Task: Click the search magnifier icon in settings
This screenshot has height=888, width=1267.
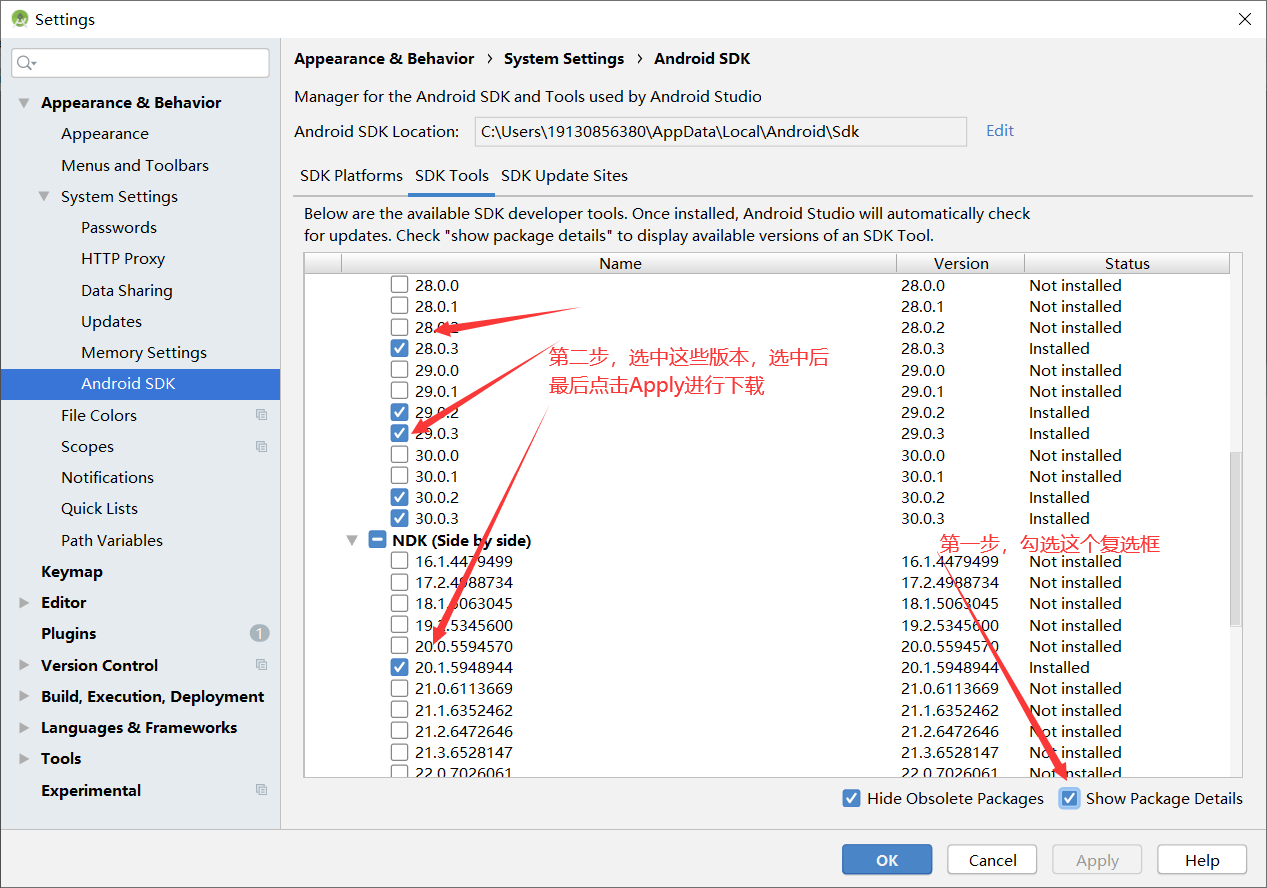Action: tap(25, 63)
